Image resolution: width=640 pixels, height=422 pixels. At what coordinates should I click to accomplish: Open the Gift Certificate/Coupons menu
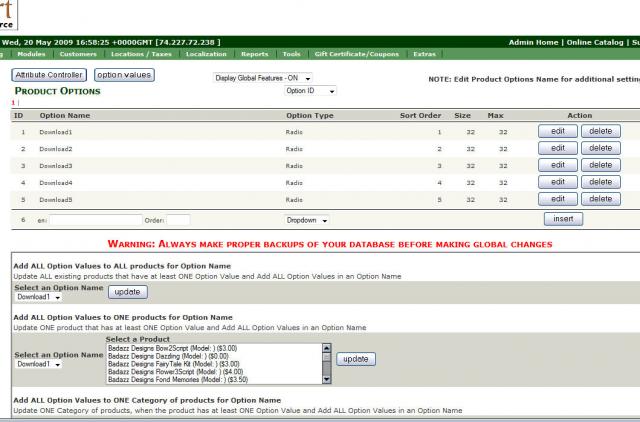[357, 54]
